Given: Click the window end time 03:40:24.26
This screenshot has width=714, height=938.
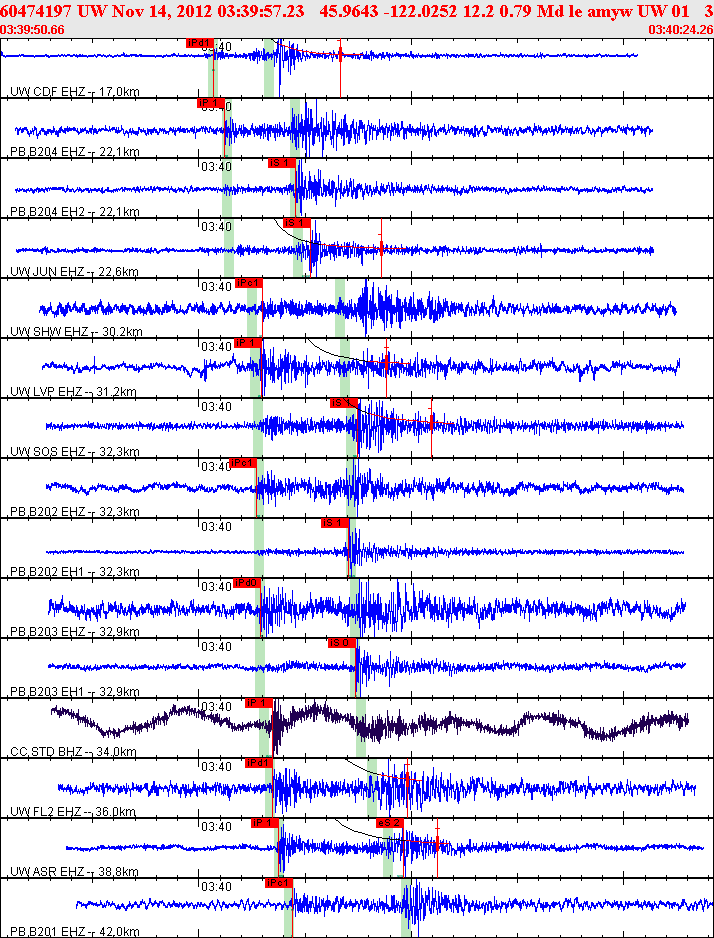Looking at the screenshot, I should (x=681, y=30).
